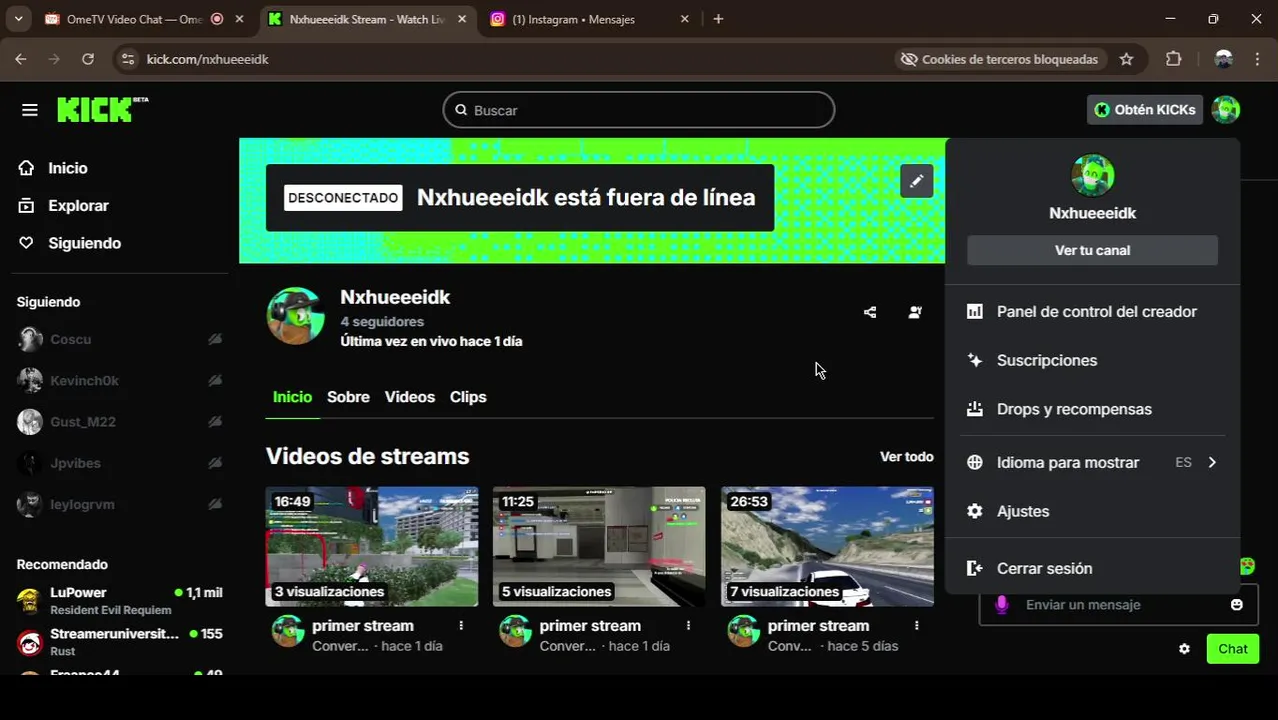Click the address bar URL kick.com/nxhueeeidk
This screenshot has height=720, width=1278.
pyautogui.click(x=208, y=59)
